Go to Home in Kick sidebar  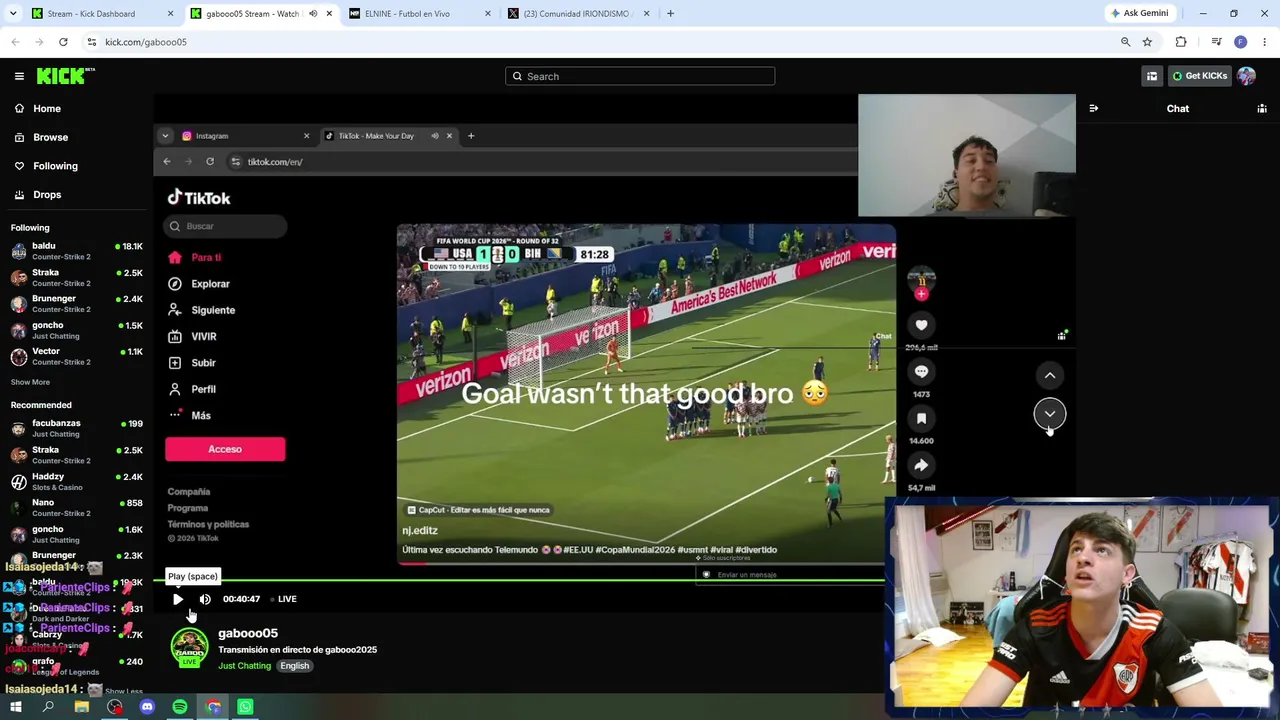click(47, 108)
